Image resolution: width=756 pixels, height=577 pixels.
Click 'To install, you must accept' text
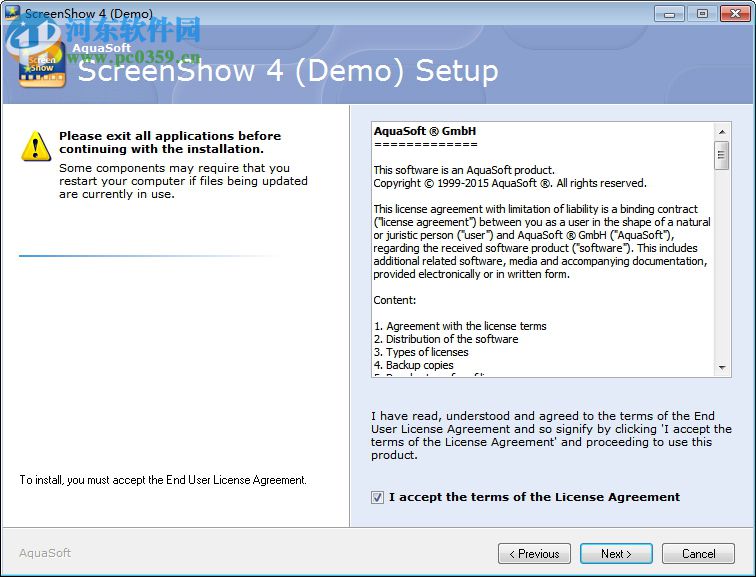pyautogui.click(x=163, y=480)
